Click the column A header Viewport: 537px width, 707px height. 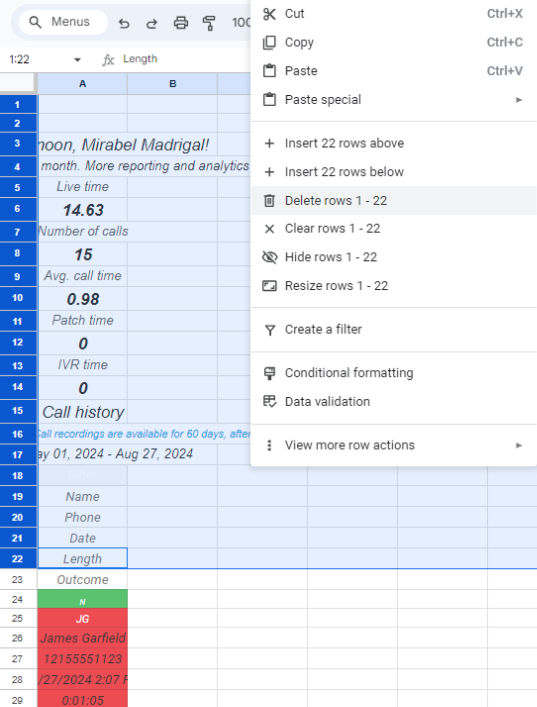[83, 84]
